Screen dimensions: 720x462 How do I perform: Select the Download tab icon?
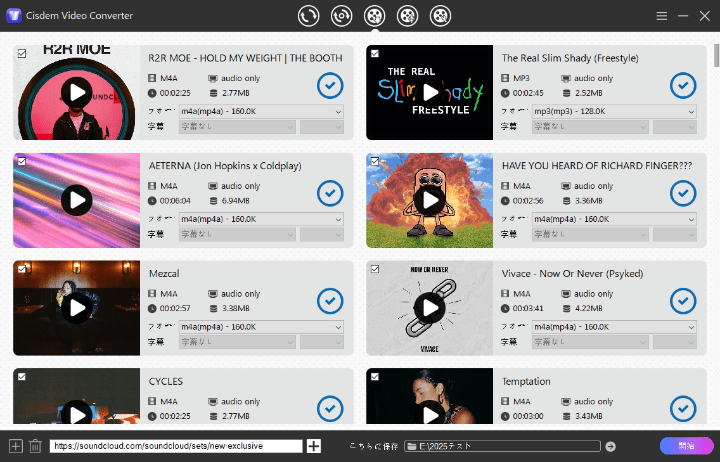pyautogui.click(x=374, y=16)
